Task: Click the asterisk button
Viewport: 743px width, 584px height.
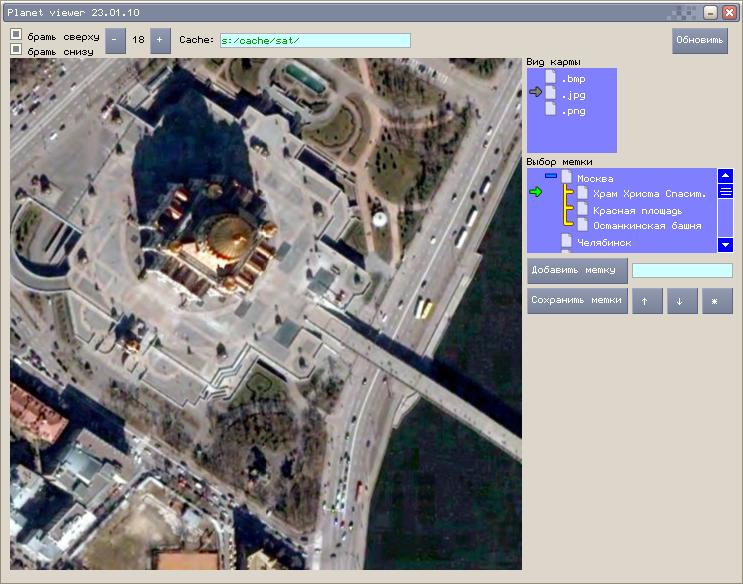Action: tap(717, 301)
